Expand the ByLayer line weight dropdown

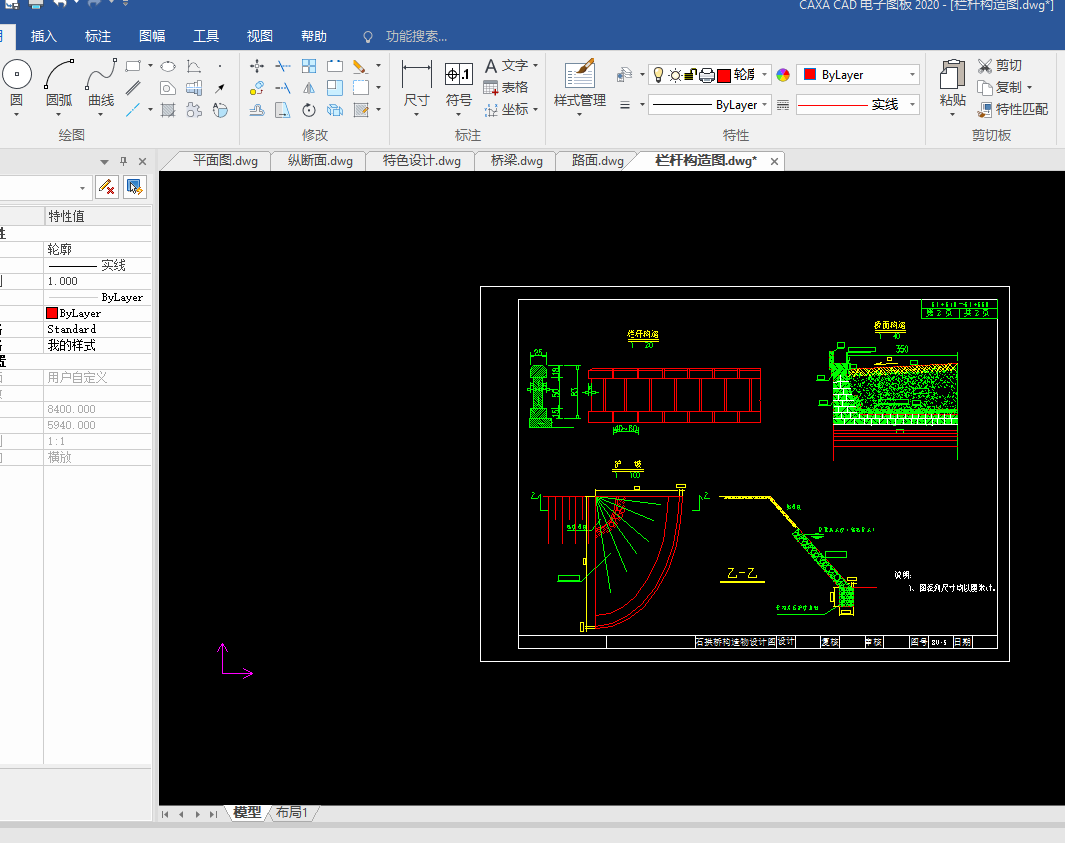[765, 104]
